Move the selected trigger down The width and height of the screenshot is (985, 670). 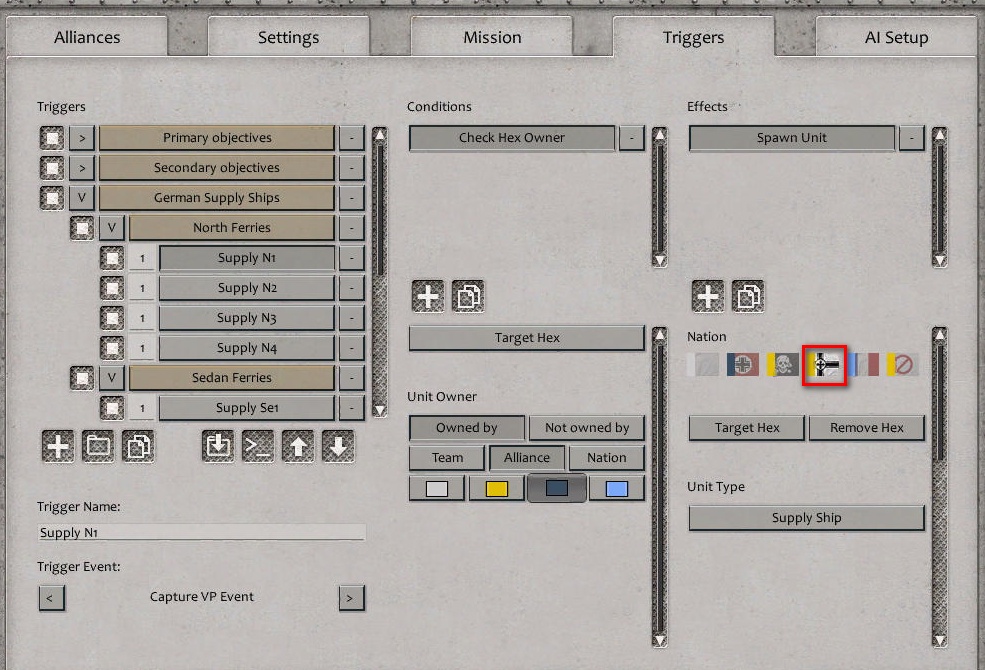pyautogui.click(x=338, y=447)
